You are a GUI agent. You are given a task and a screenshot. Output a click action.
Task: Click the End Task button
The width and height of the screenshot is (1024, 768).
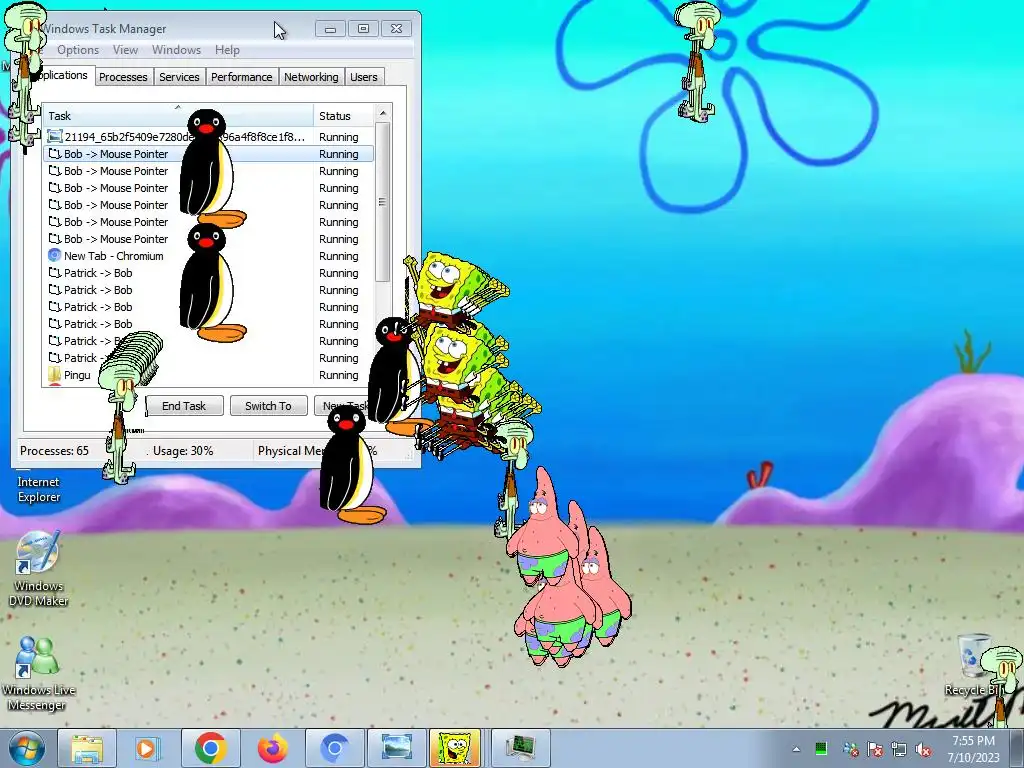pyautogui.click(x=184, y=406)
